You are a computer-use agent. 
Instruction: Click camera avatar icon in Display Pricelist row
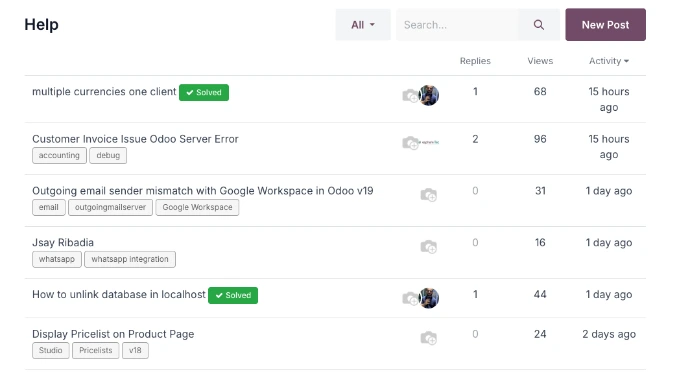429,338
